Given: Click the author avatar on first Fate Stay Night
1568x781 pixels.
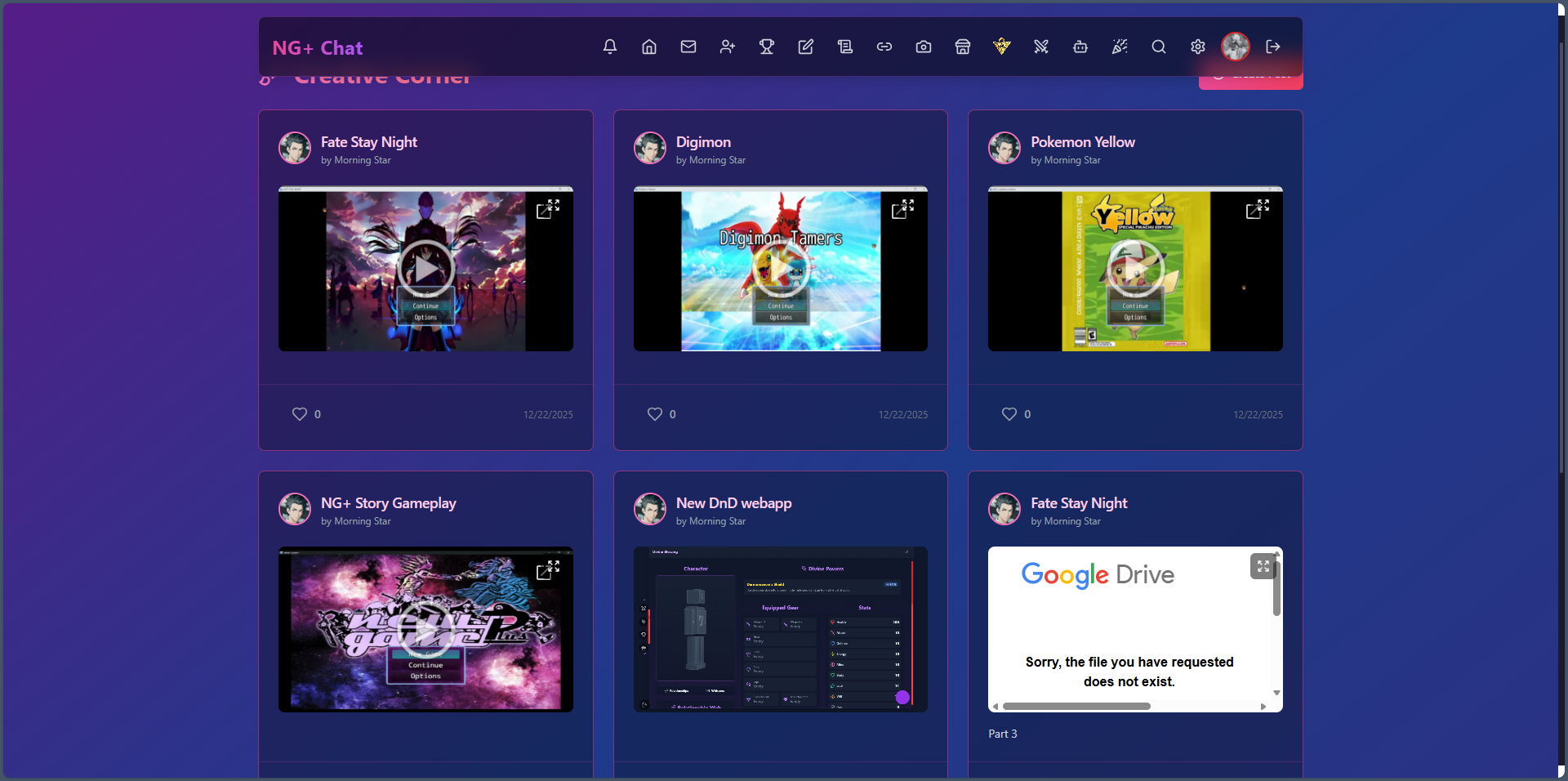Looking at the screenshot, I should click(x=295, y=148).
